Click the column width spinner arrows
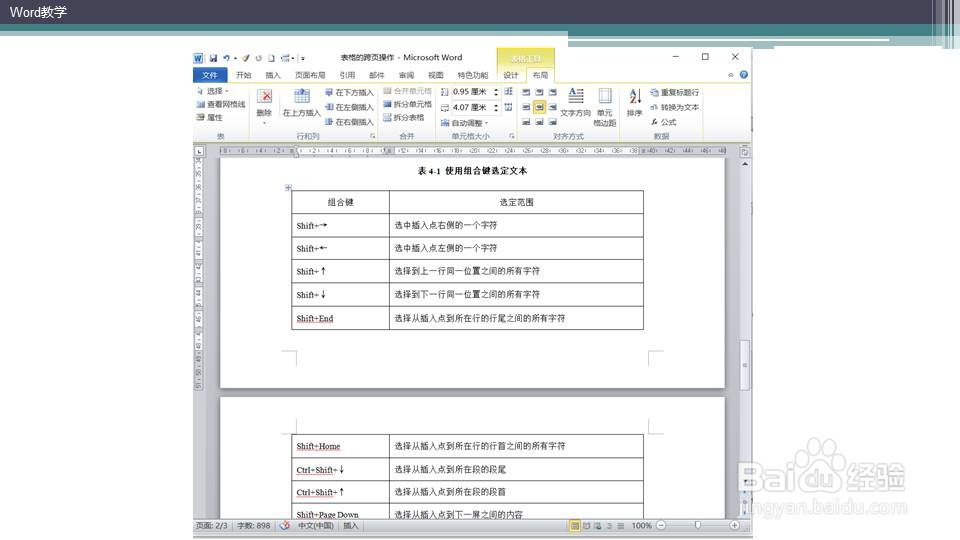The height and width of the screenshot is (540, 960). coord(496,107)
